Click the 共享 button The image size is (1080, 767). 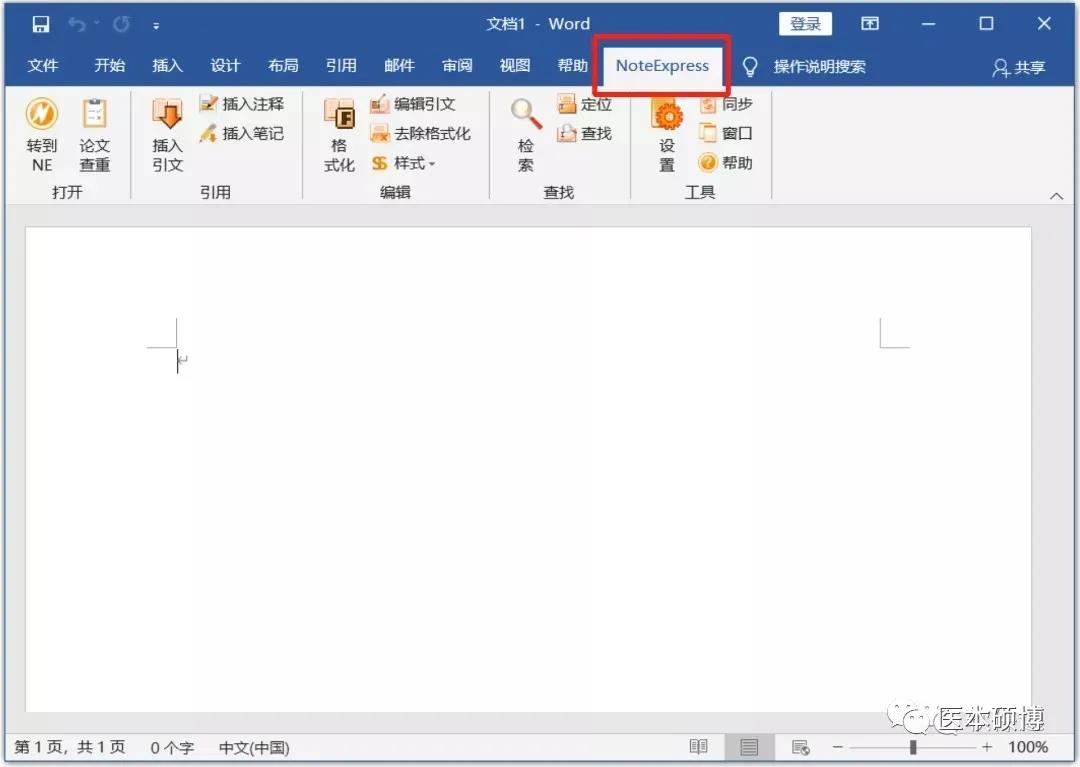coord(1019,67)
